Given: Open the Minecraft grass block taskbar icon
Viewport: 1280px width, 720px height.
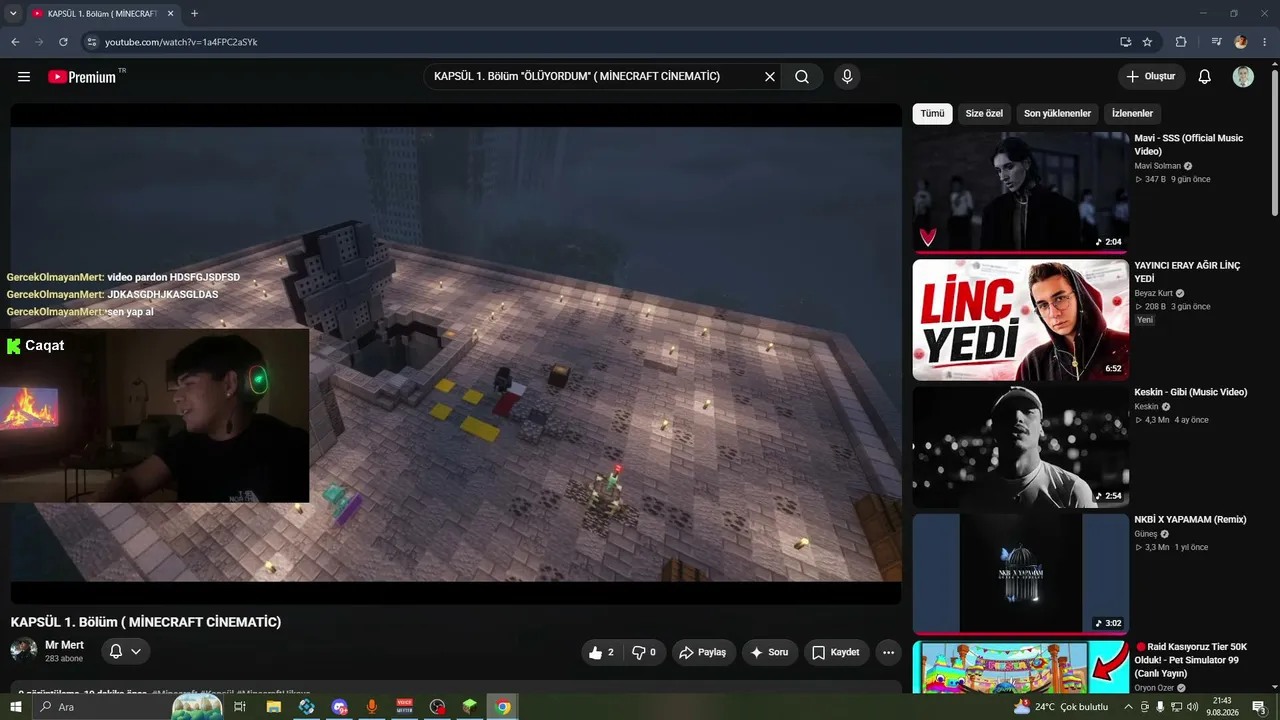Looking at the screenshot, I should pos(470,707).
